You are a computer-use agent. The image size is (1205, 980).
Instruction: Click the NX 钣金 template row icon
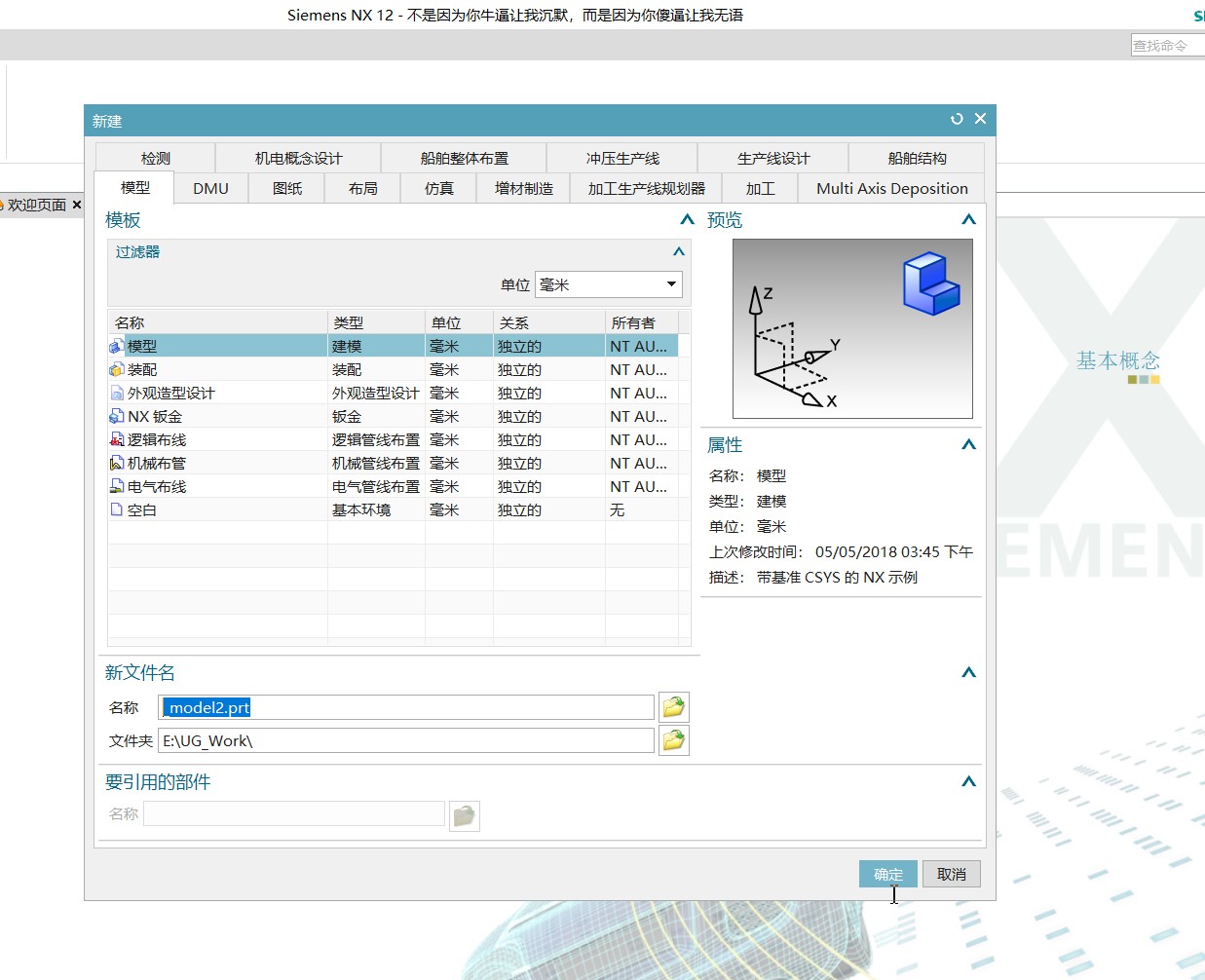117,416
